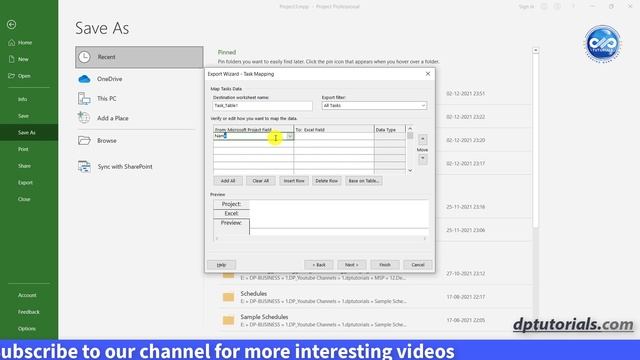Viewport: 640px width, 360px height.
Task: Close the Export Wizard dialog
Action: (x=428, y=74)
